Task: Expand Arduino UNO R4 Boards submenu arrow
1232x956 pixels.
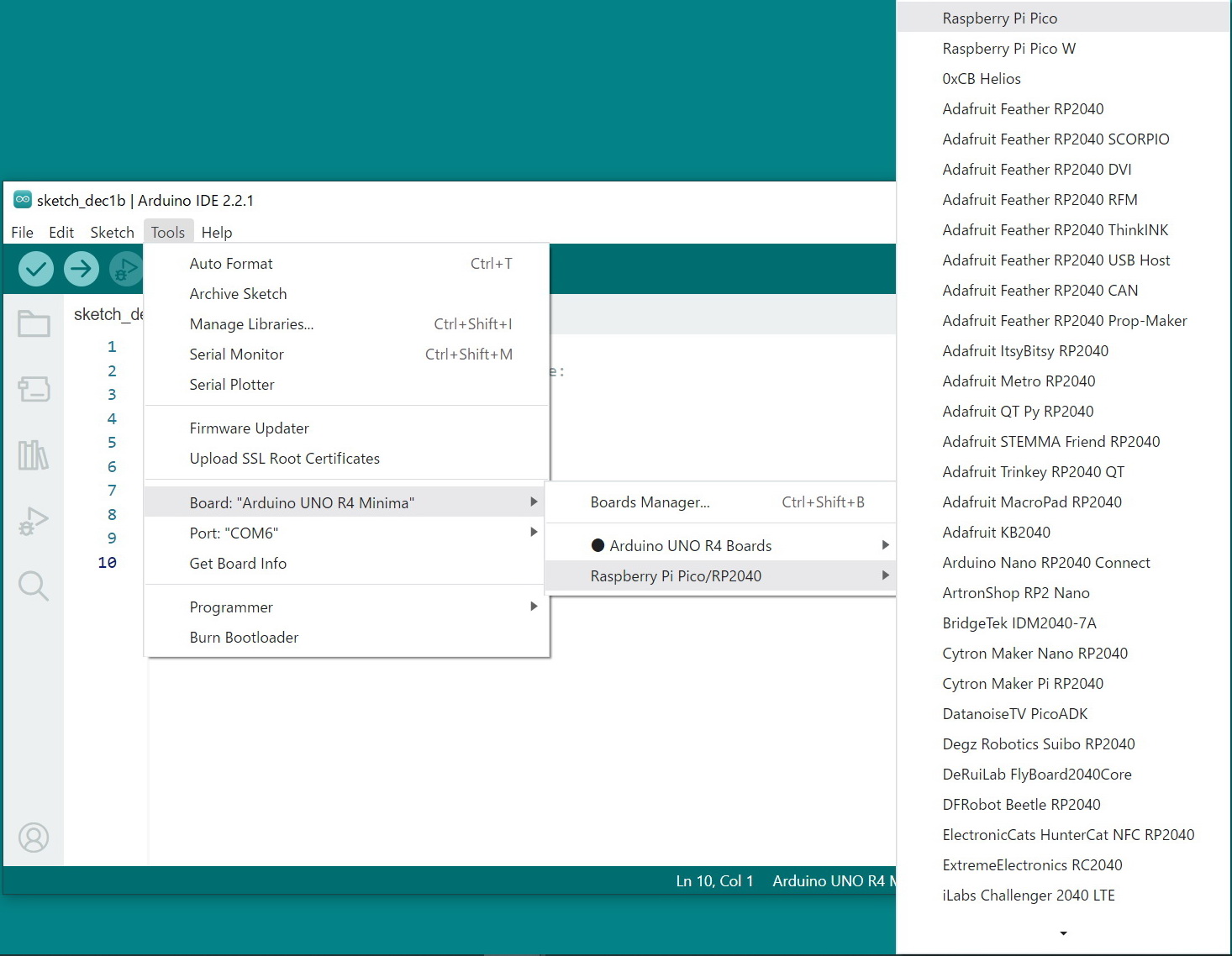Action: point(885,545)
